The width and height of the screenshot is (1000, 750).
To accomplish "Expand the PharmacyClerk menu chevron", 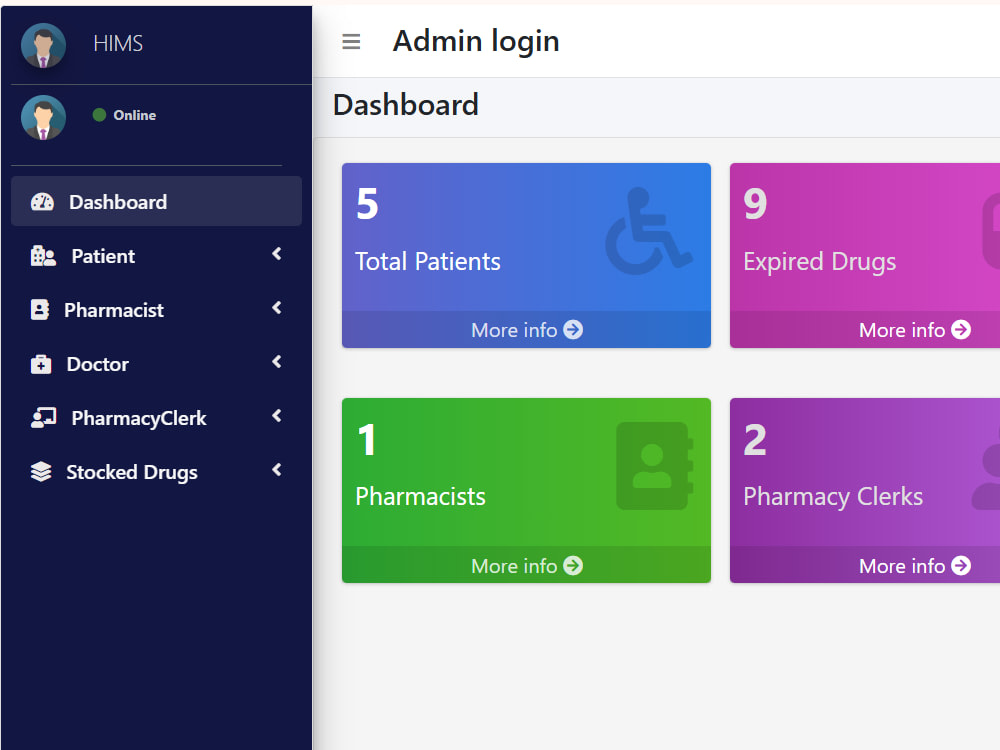I will [277, 416].
